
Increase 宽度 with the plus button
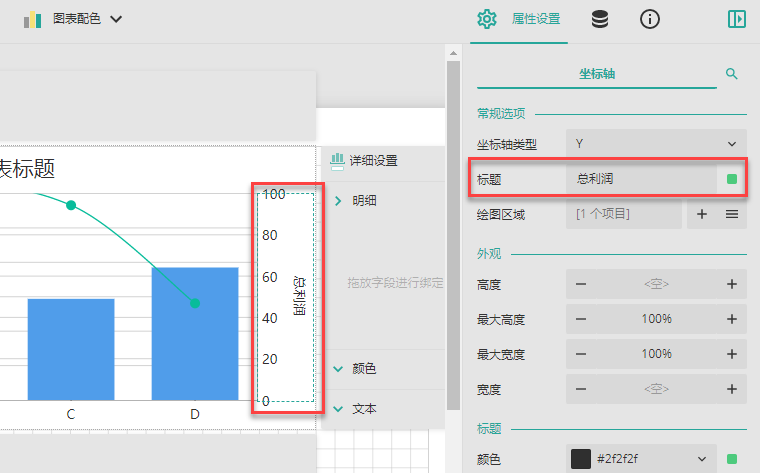pos(732,389)
